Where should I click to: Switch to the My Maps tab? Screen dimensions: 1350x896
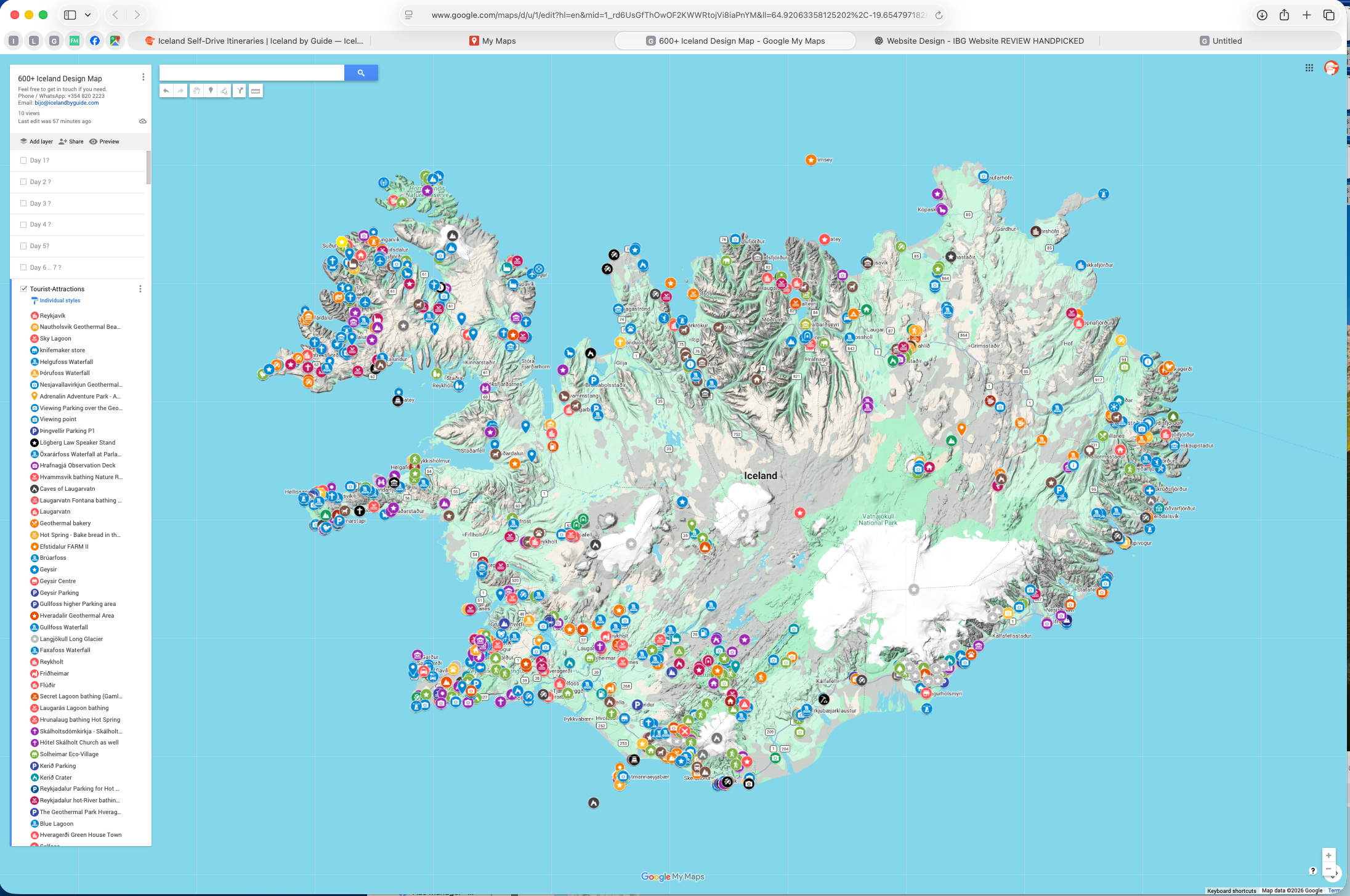[492, 41]
